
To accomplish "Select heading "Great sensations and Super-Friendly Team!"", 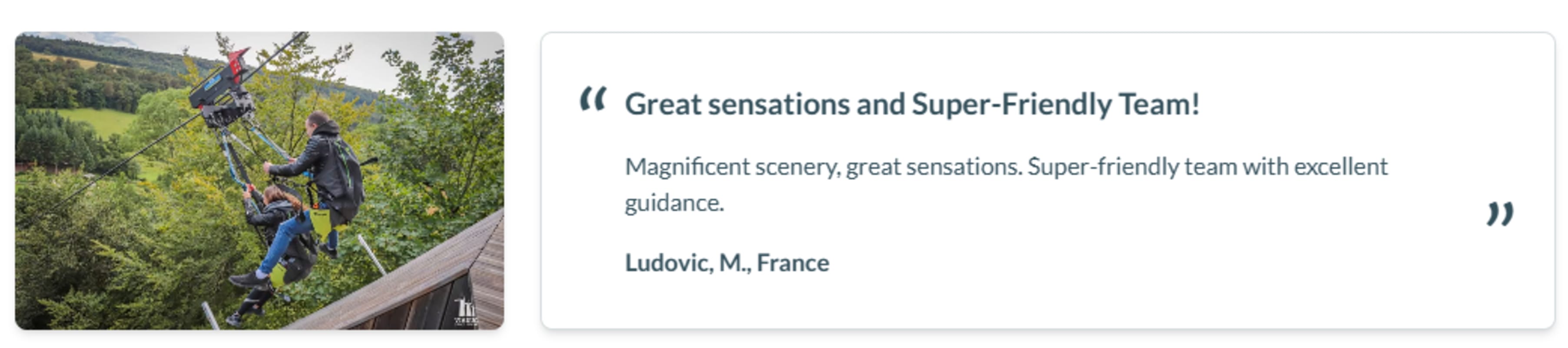I will (912, 104).
